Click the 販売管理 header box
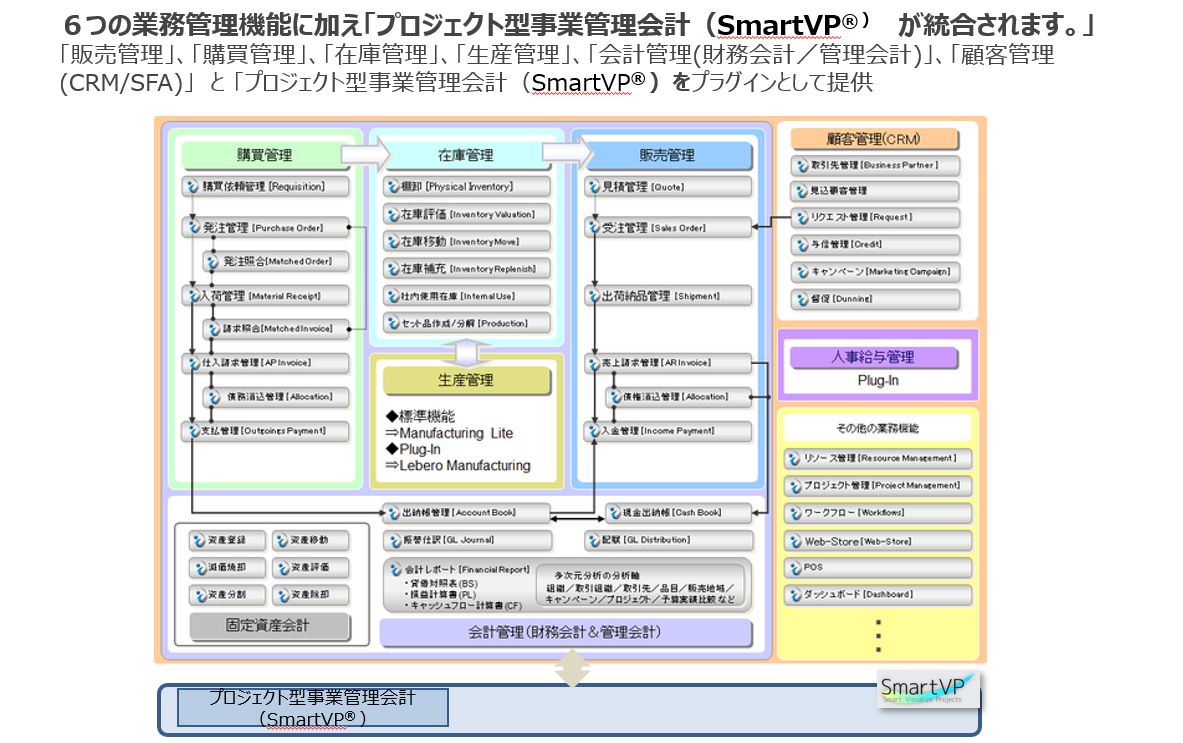The height and width of the screenshot is (743, 1183). coord(668,155)
